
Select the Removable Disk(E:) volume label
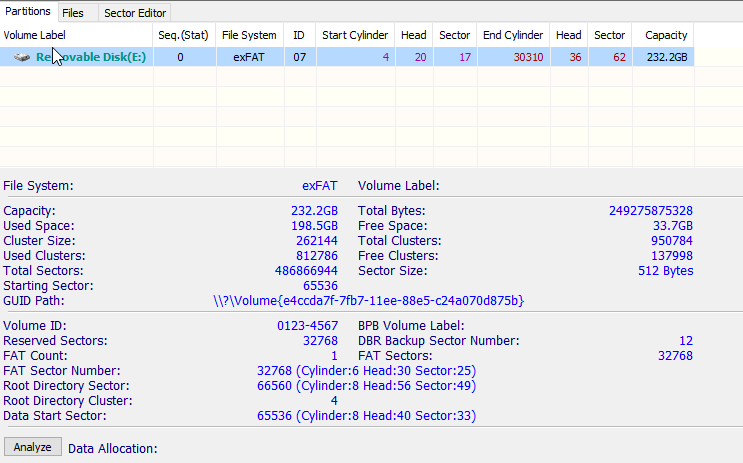[91, 57]
